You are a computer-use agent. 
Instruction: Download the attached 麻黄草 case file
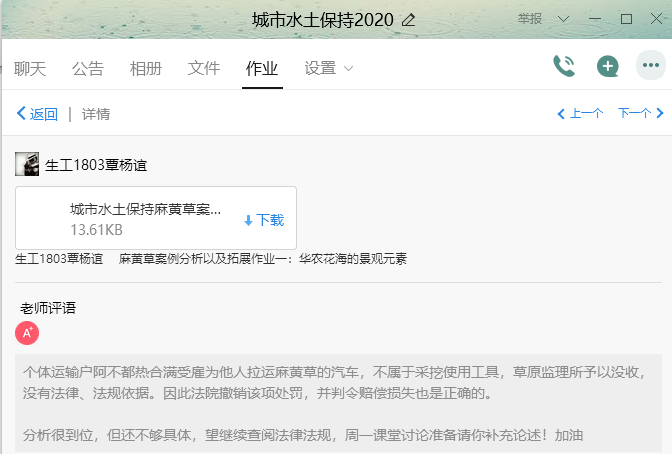click(264, 220)
